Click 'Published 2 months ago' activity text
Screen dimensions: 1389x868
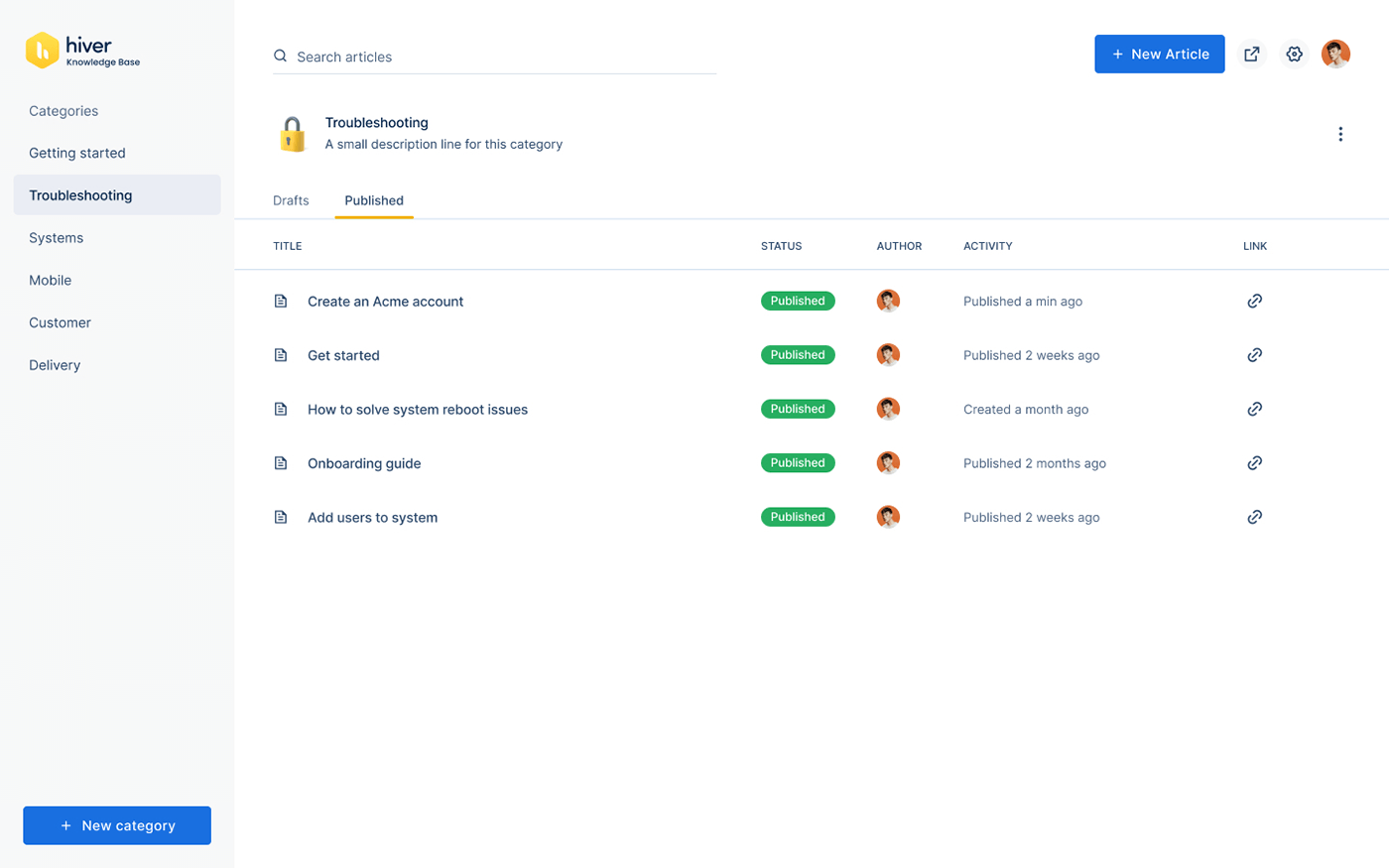pos(1035,463)
